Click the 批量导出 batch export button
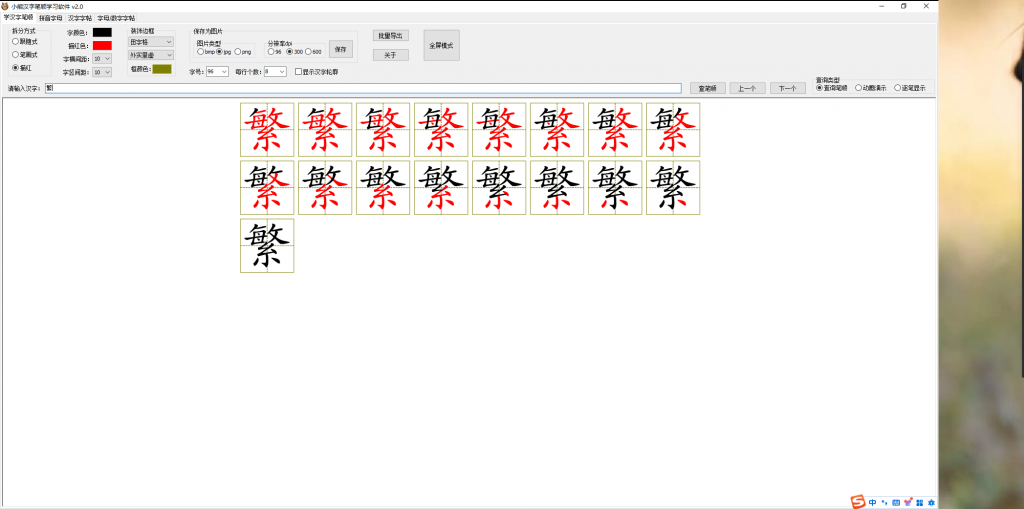The width and height of the screenshot is (1024, 509). (391, 35)
